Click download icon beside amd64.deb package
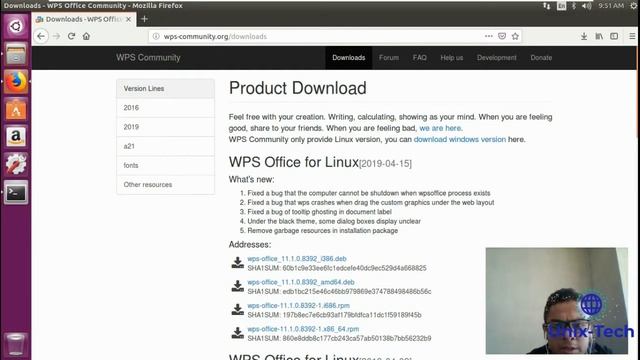The width and height of the screenshot is (640, 360). pyautogui.click(x=238, y=286)
